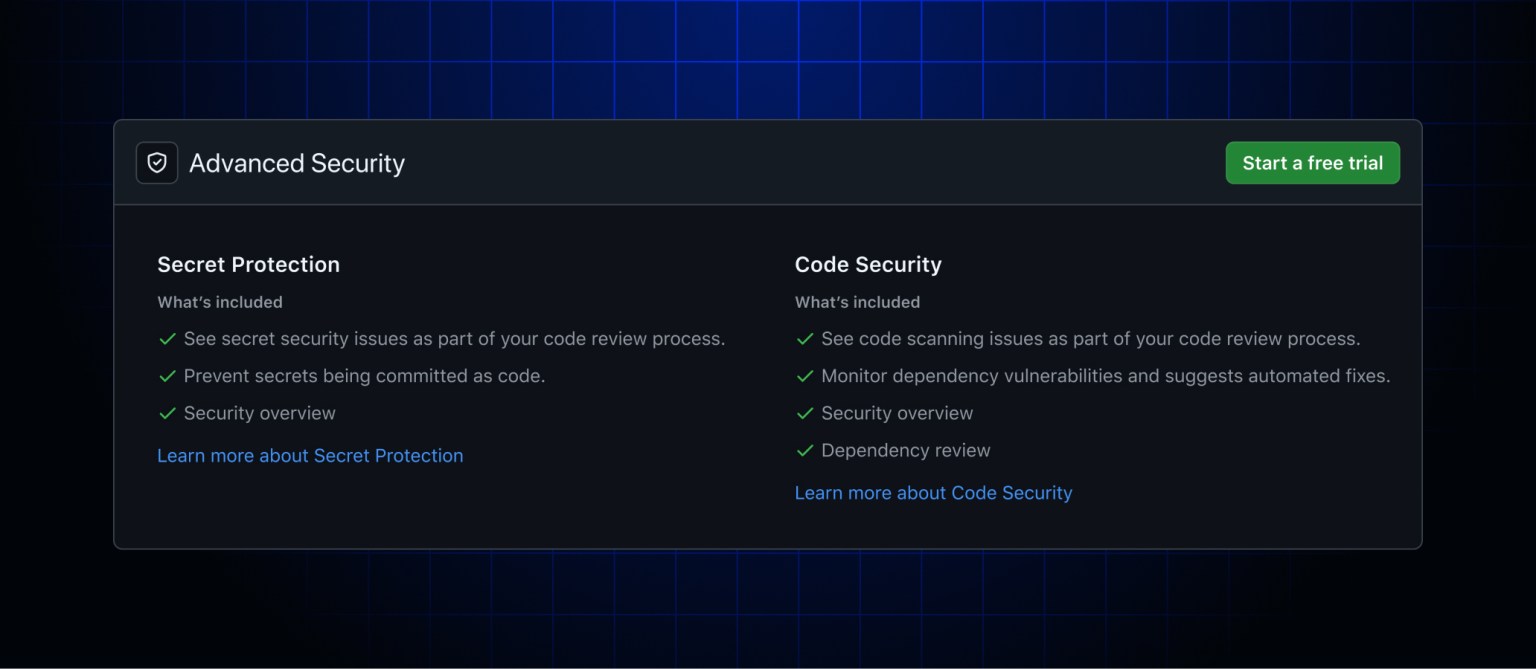1536x669 pixels.
Task: Click the checkmark beside Code Security's "Security overview"
Action: coord(805,413)
